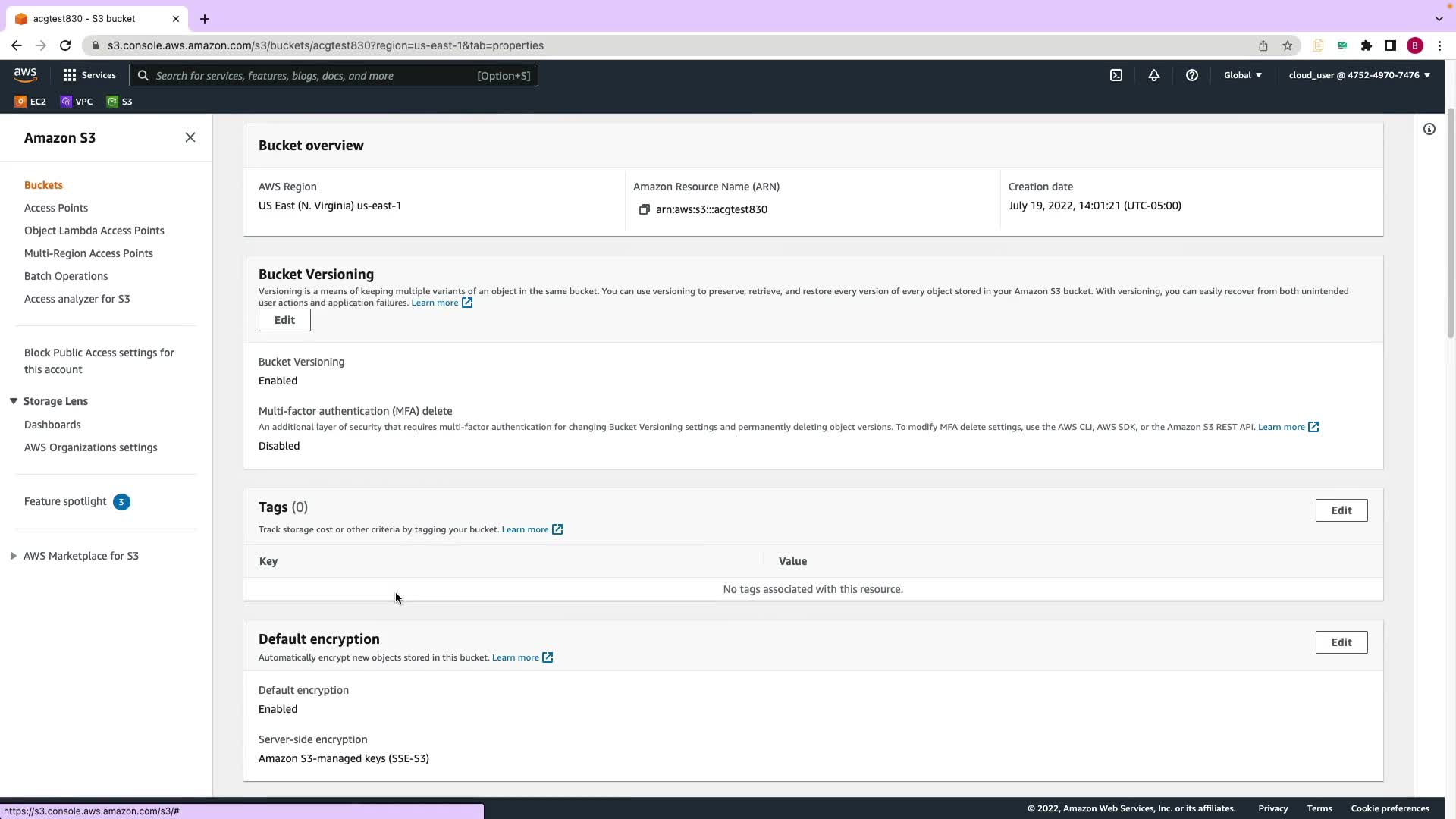Copy the bucket ARN with the copy icon

pyautogui.click(x=644, y=209)
